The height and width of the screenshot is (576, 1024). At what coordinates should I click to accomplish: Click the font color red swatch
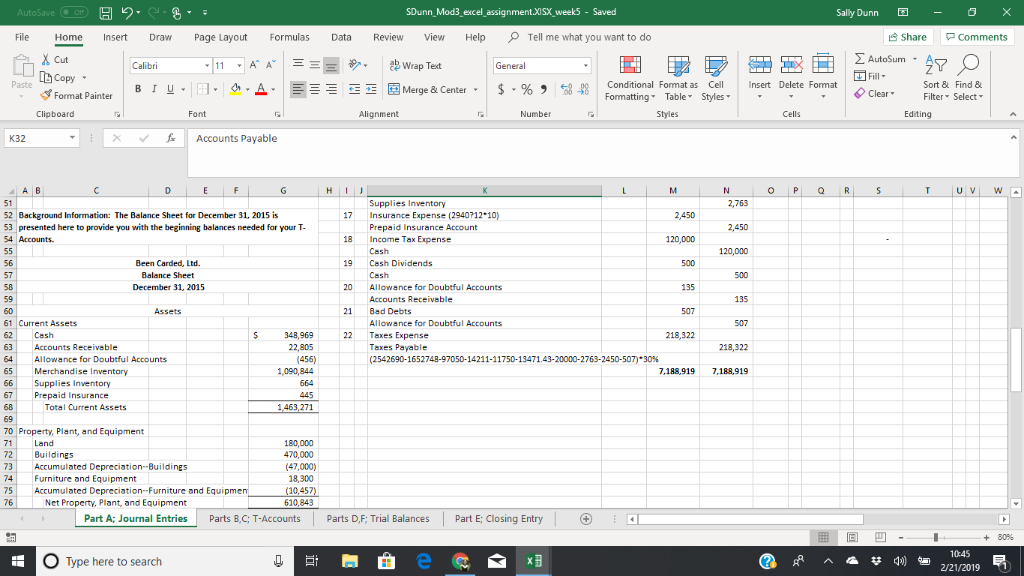click(x=258, y=90)
